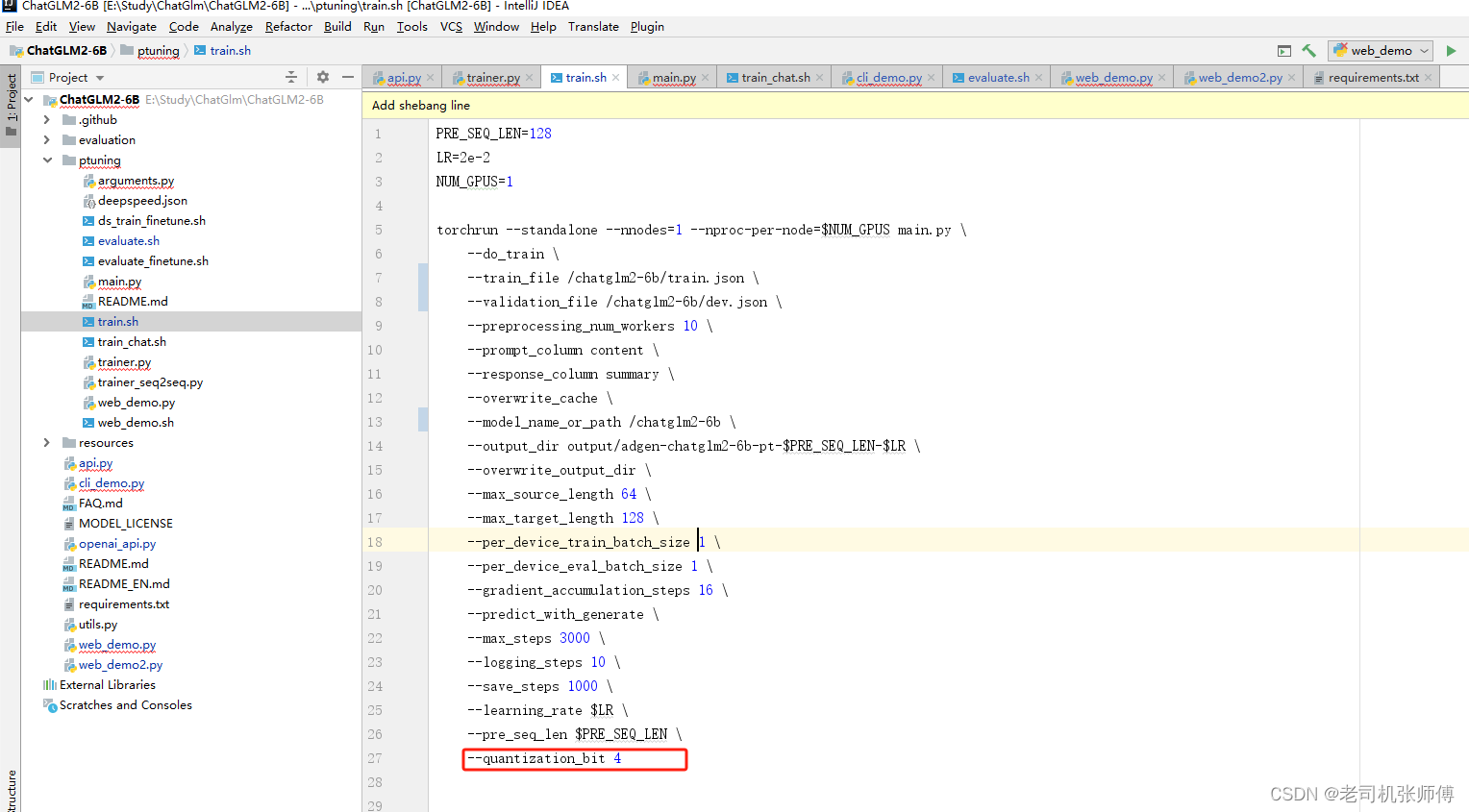Hide the Project tool window

348,77
